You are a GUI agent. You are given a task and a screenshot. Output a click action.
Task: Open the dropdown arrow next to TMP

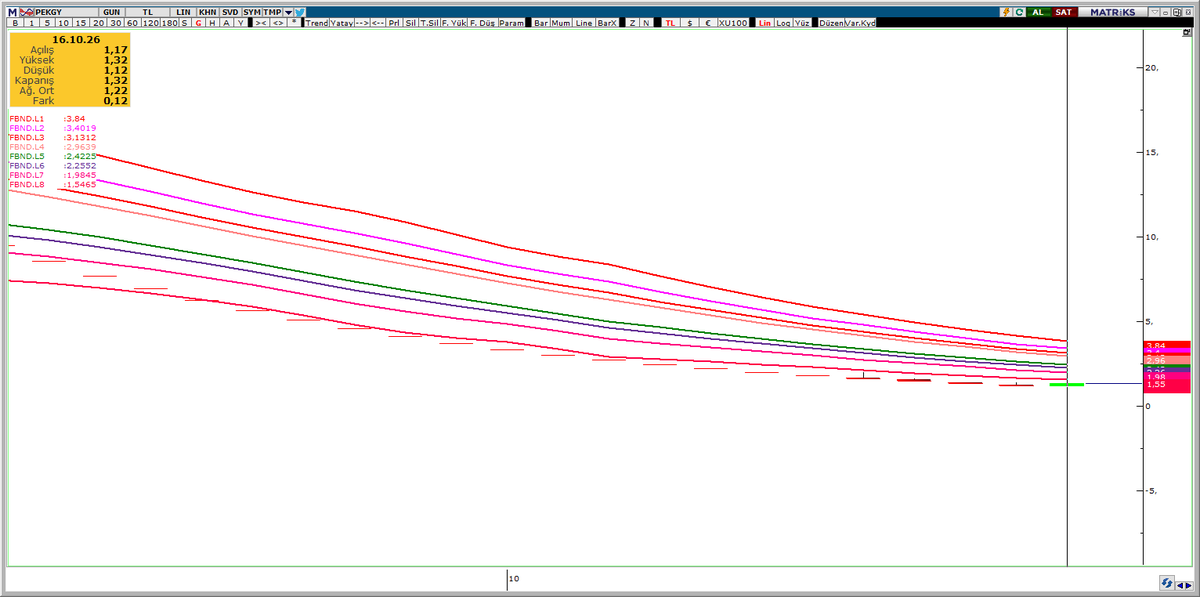[x=288, y=11]
